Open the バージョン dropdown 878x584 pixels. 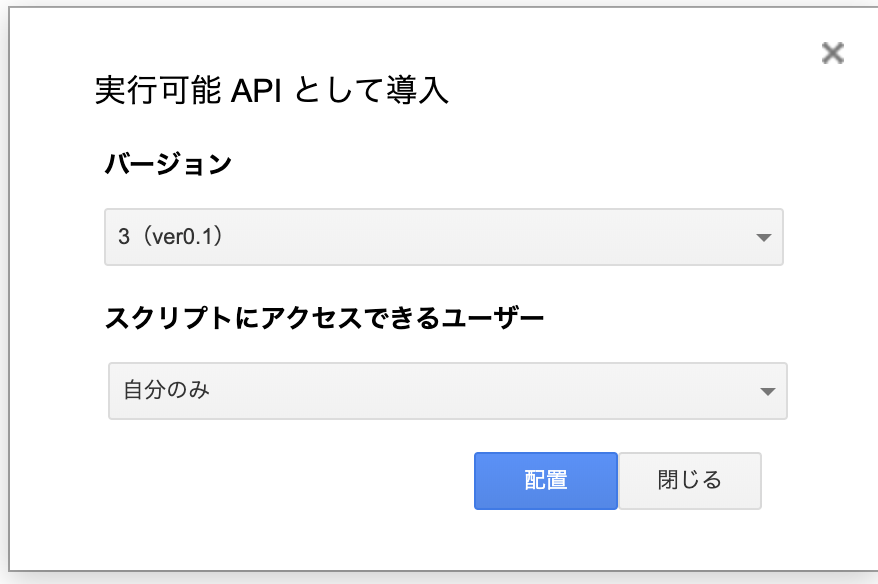point(443,237)
